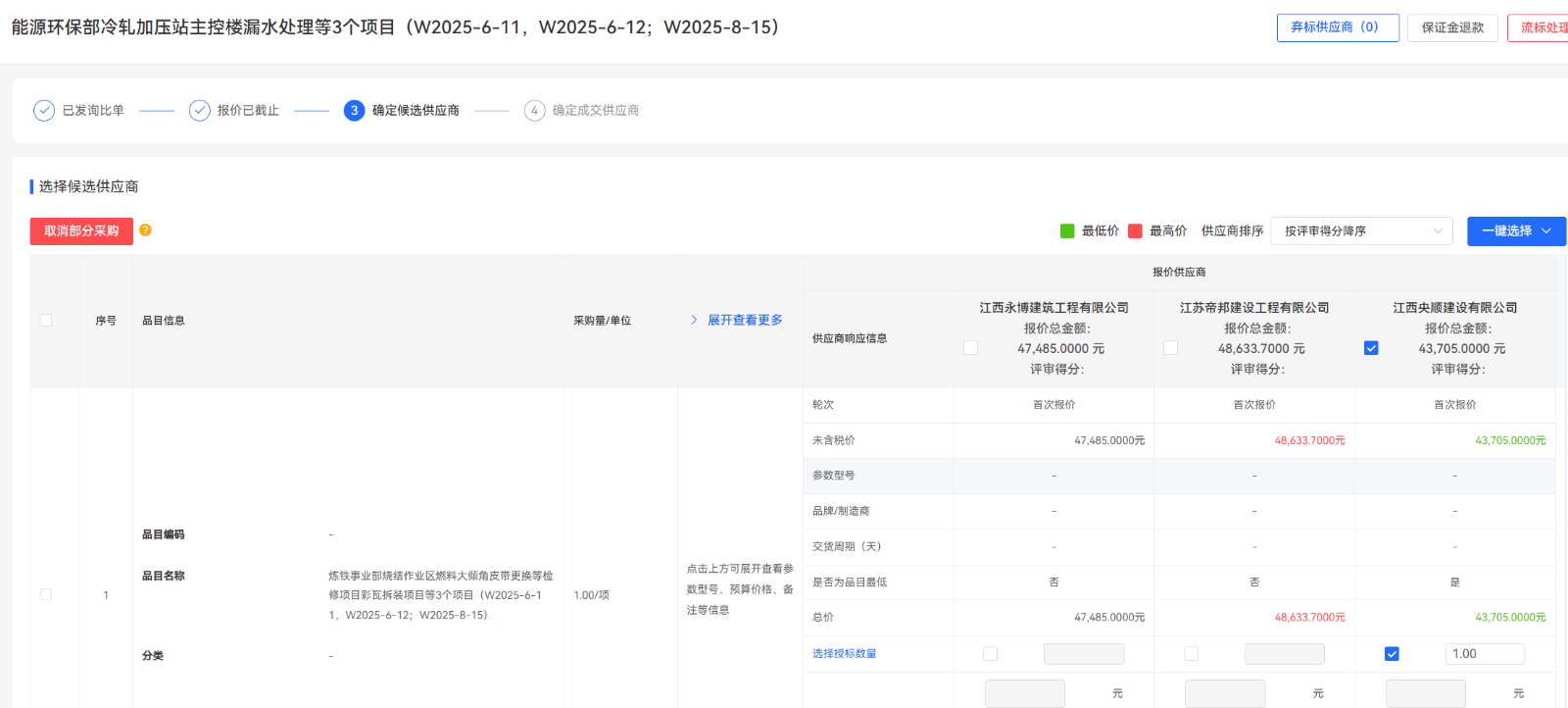Click the 元 amount input under 江西永博
Screen dimensions: 1568x708
point(1025,693)
